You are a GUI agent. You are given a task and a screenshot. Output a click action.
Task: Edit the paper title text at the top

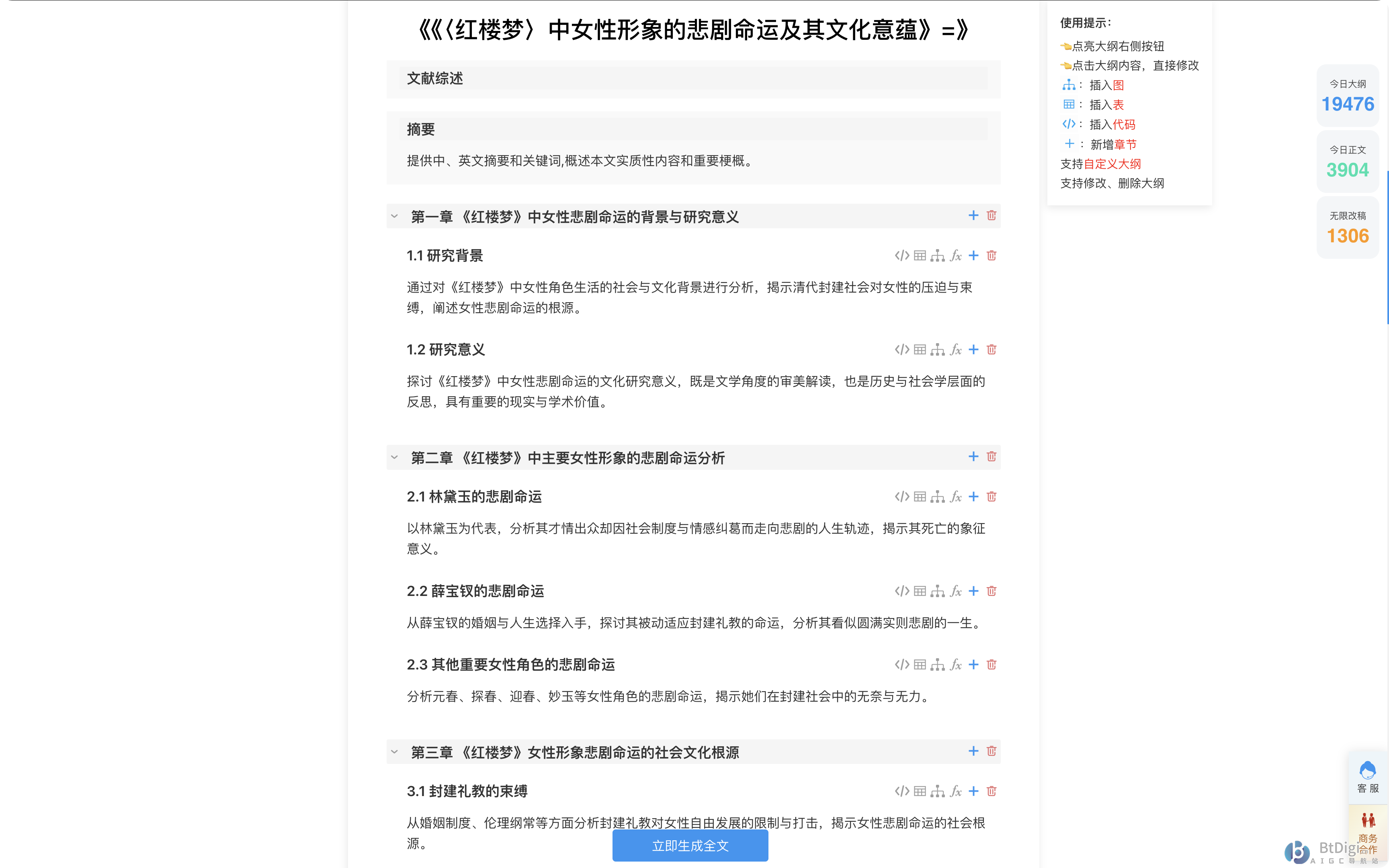[693, 30]
